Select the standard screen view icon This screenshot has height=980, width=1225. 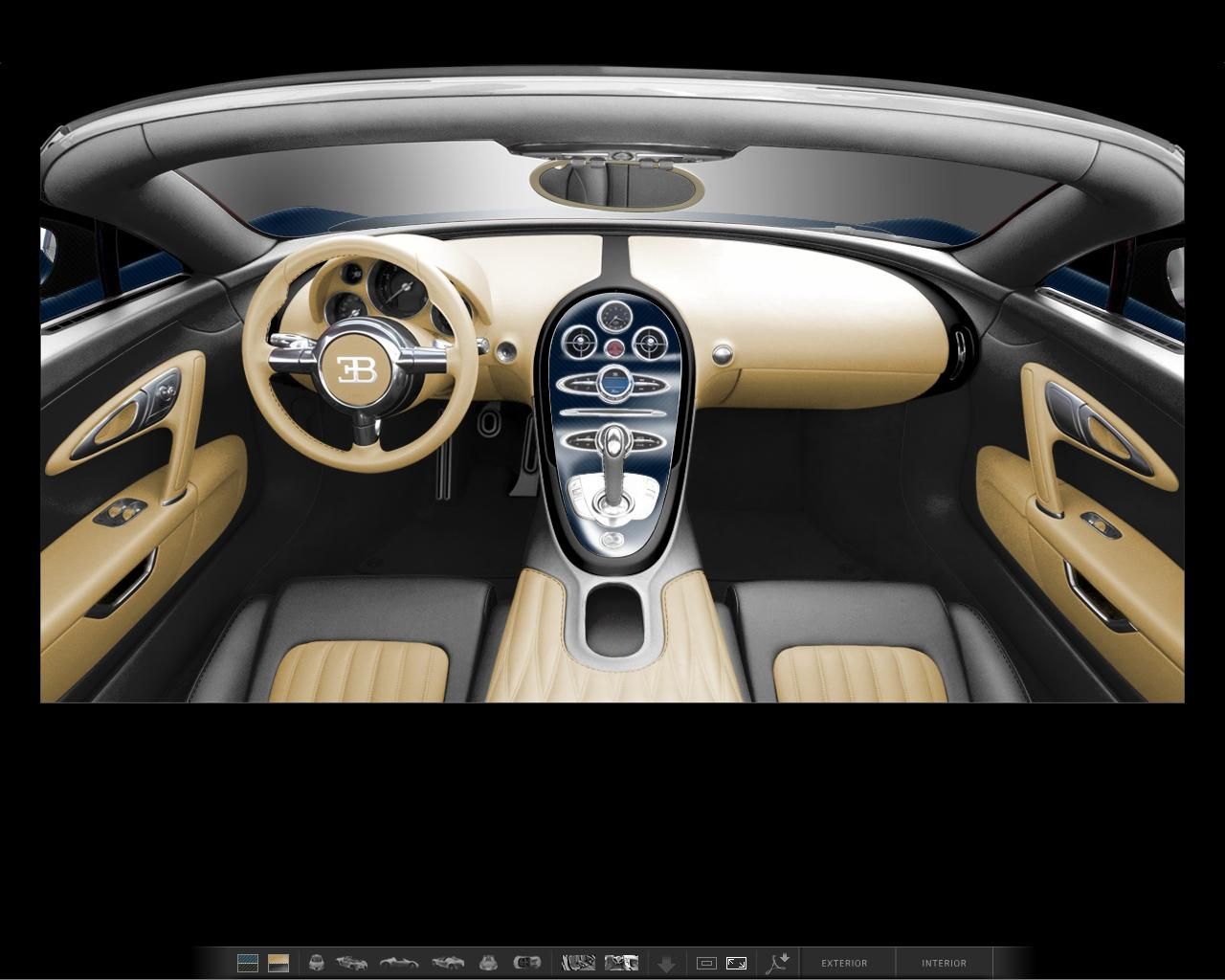click(708, 963)
